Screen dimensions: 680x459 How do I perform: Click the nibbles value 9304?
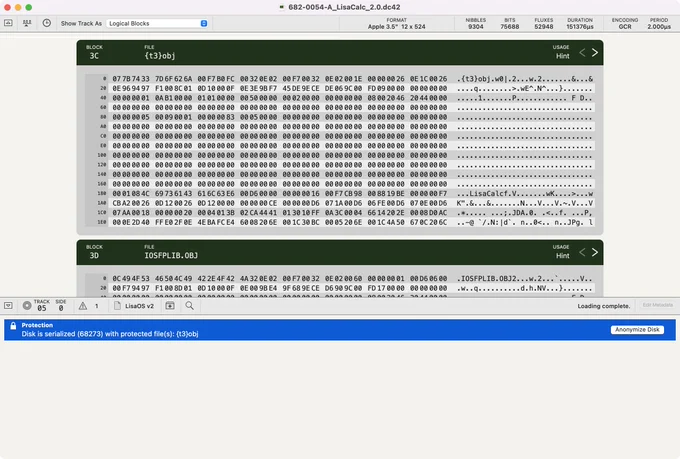(476, 26)
